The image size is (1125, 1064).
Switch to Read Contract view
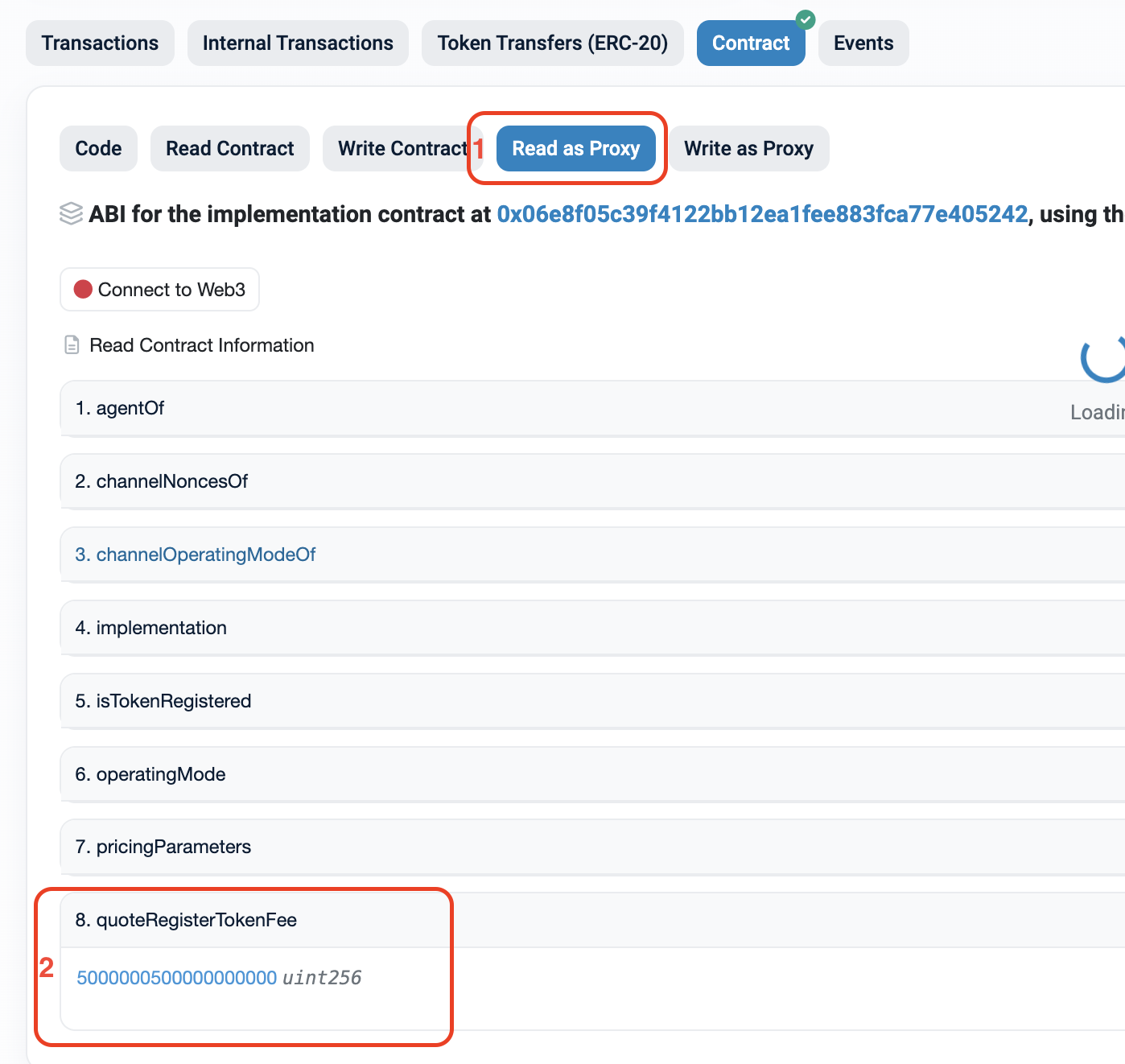click(x=229, y=149)
